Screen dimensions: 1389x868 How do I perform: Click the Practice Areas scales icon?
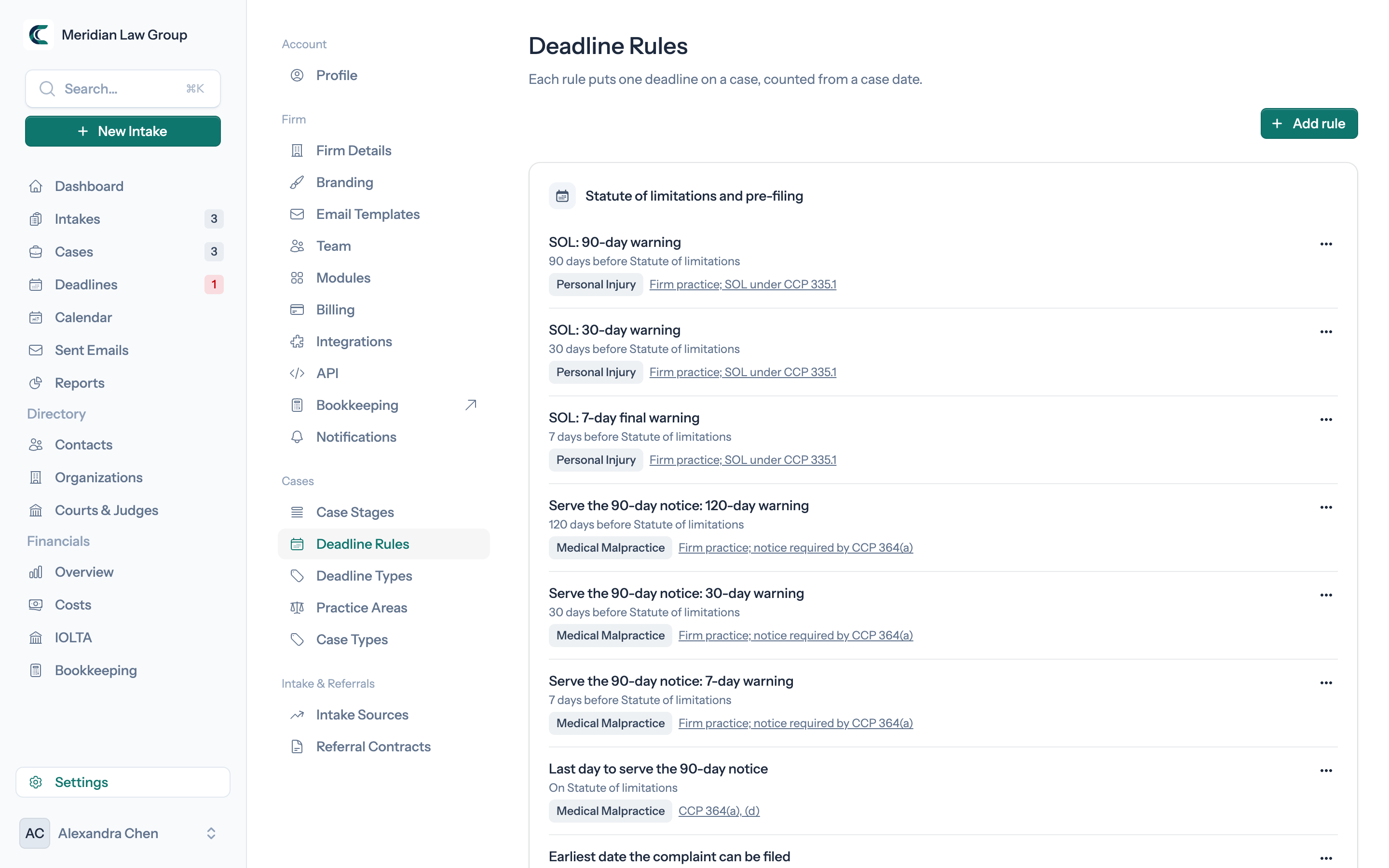297,608
